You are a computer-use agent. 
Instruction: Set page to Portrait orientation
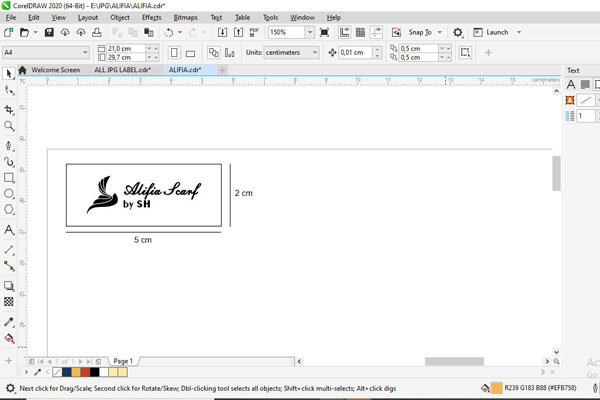pyautogui.click(x=174, y=52)
